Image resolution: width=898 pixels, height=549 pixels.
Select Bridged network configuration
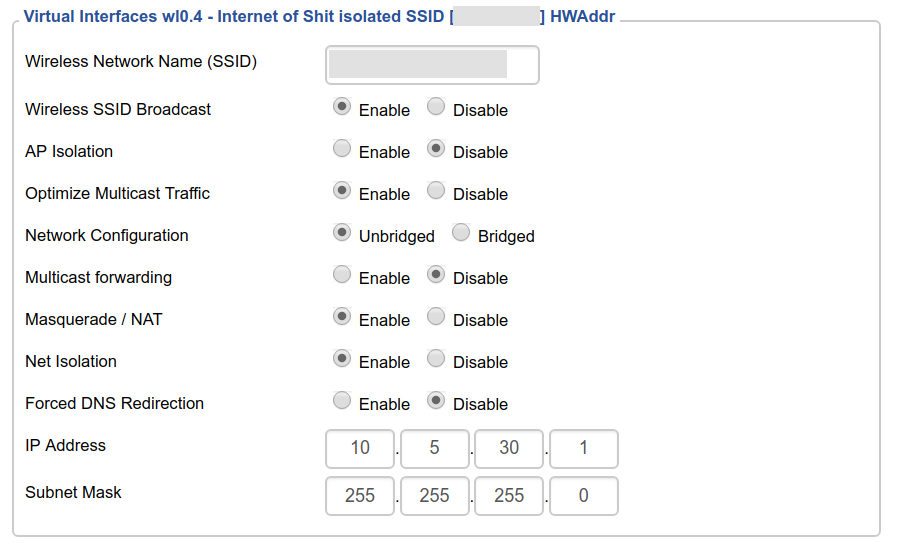point(461,233)
